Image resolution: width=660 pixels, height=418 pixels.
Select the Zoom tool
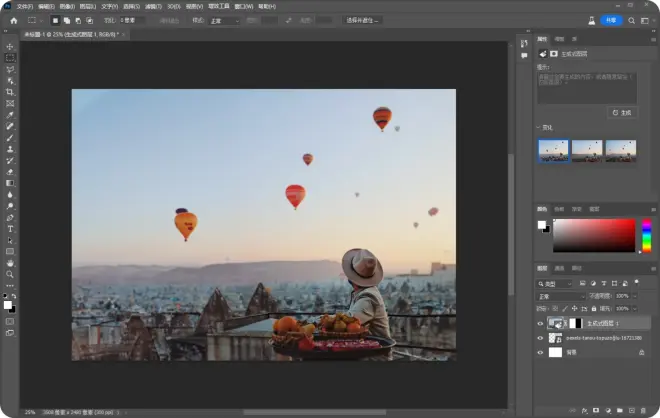[x=10, y=274]
